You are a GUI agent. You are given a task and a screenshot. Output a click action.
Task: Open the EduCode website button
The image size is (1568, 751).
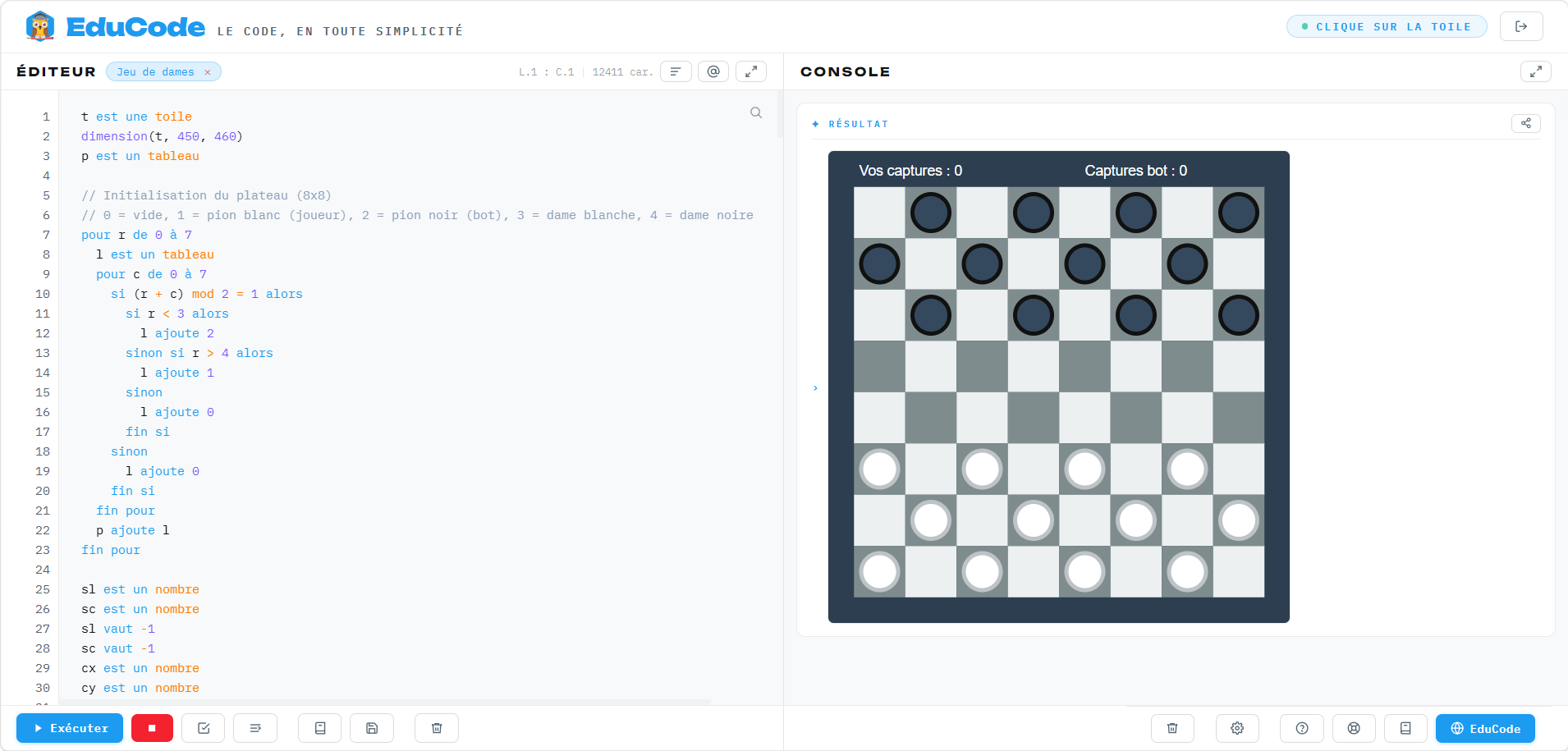pos(1485,728)
